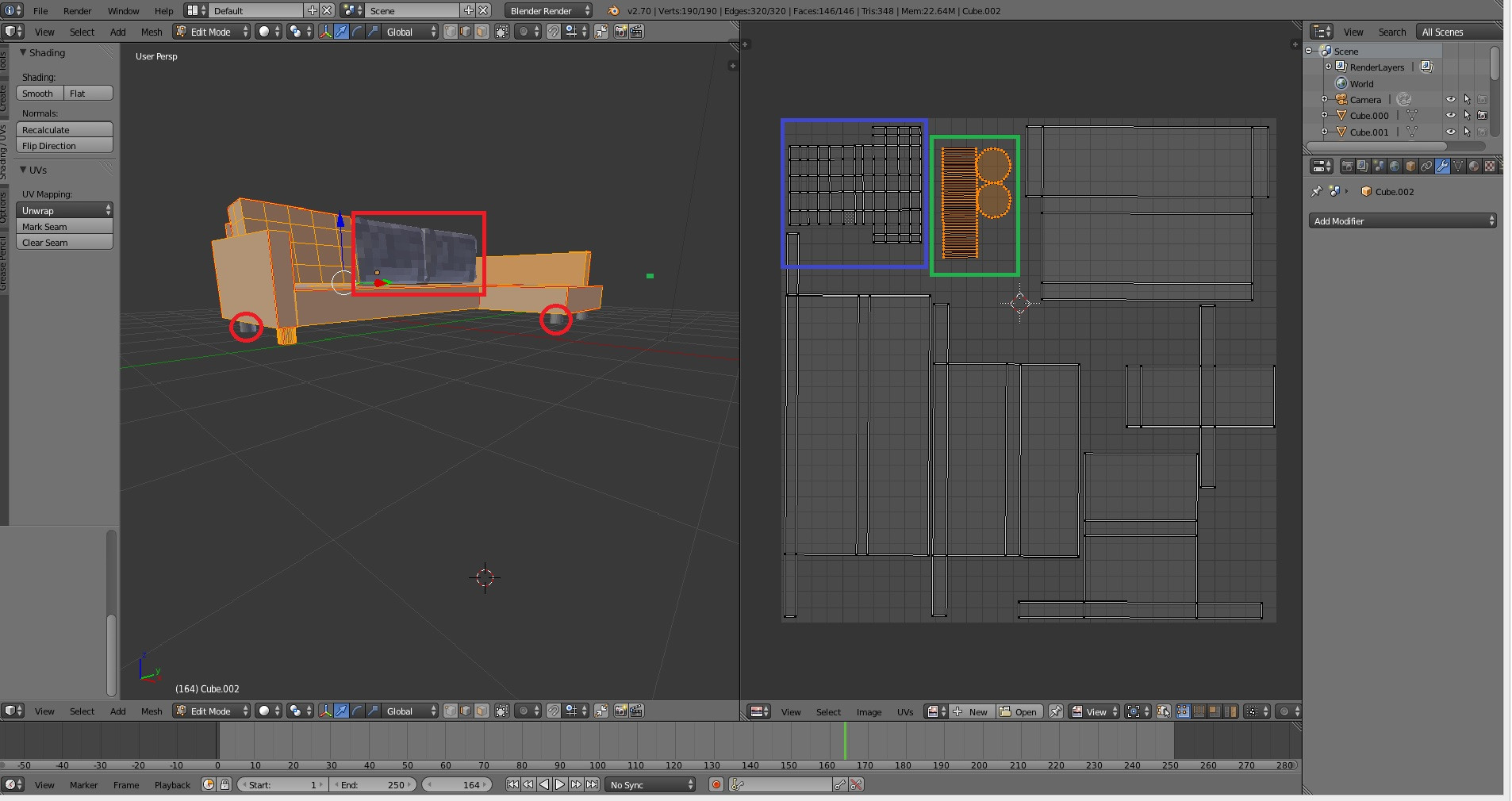Toggle visibility eye for Cube.001
Viewport: 1512px width, 801px height.
click(x=1450, y=132)
